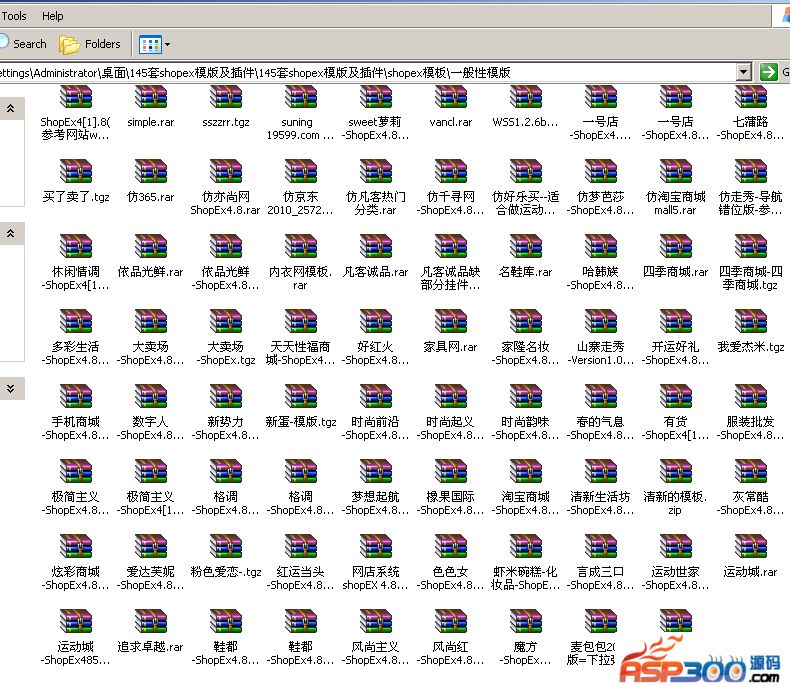Select the vancl.rar archive icon
This screenshot has height=687, width=790.
[450, 97]
